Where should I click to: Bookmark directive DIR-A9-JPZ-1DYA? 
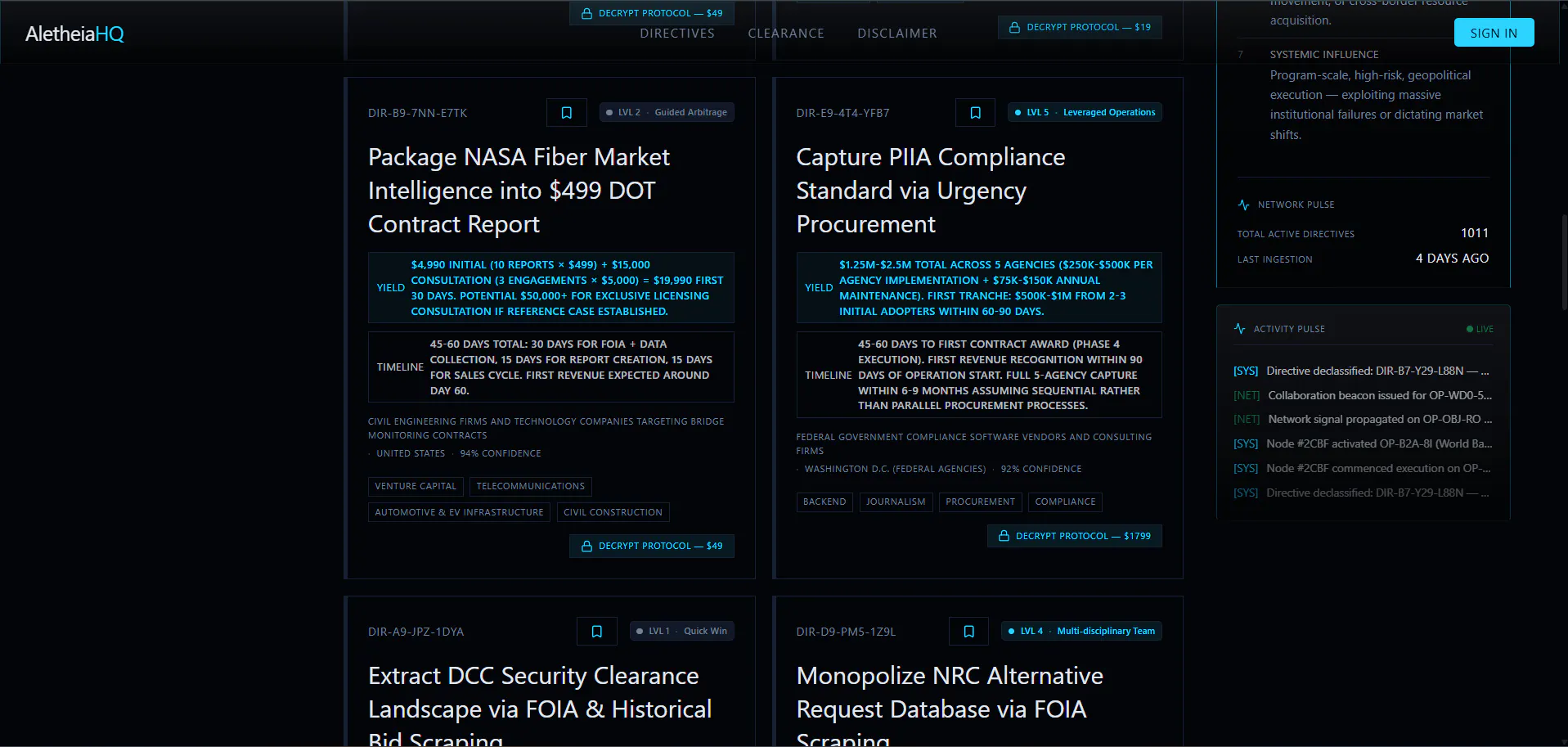coord(597,632)
